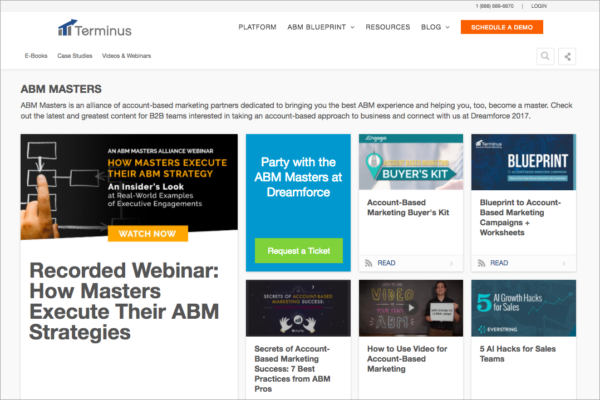Open the RESOURCES menu item
This screenshot has height=400, width=600.
(388, 27)
